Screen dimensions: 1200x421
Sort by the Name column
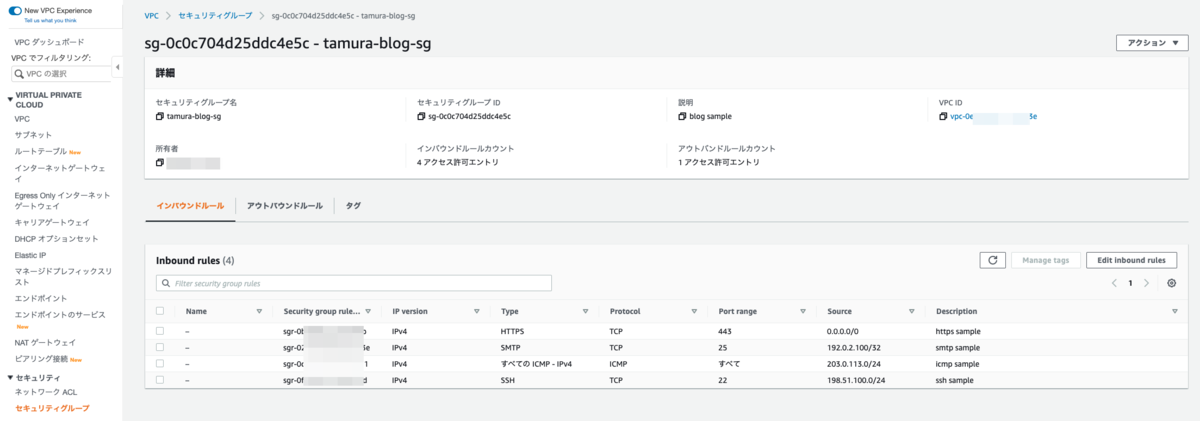click(260, 312)
